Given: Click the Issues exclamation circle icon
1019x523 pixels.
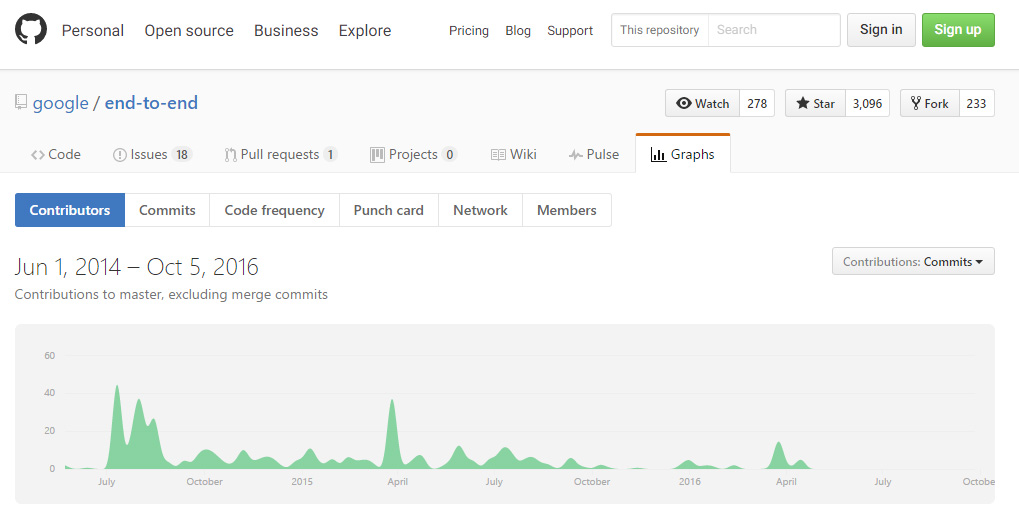Looking at the screenshot, I should click(120, 155).
